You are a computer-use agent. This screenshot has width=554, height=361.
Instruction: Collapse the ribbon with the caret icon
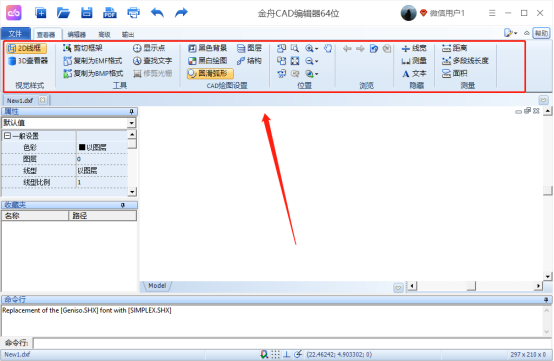click(527, 33)
